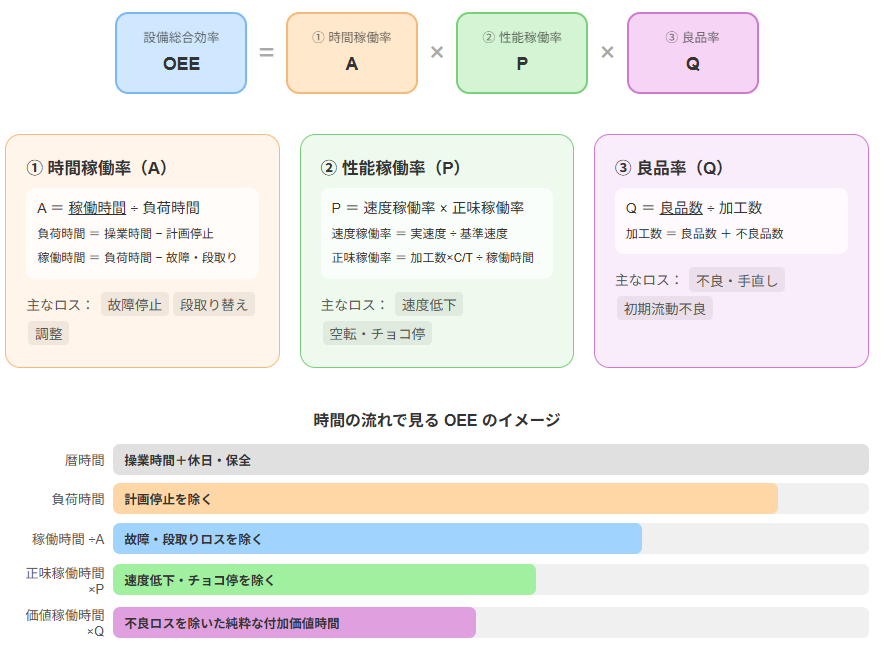
Task: Click the 調整 loss tag
Action: point(48,334)
